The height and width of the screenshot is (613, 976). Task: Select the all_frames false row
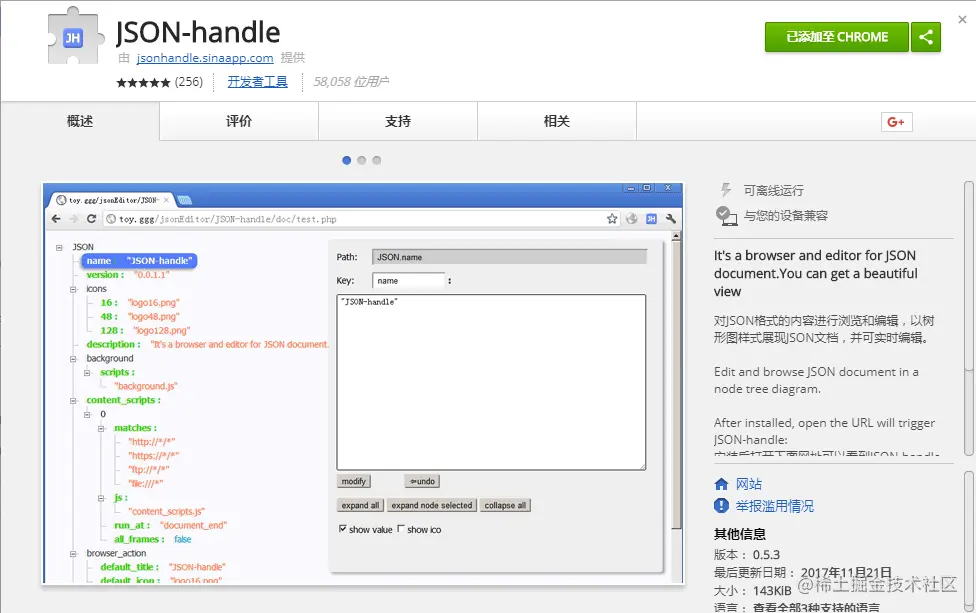152,539
